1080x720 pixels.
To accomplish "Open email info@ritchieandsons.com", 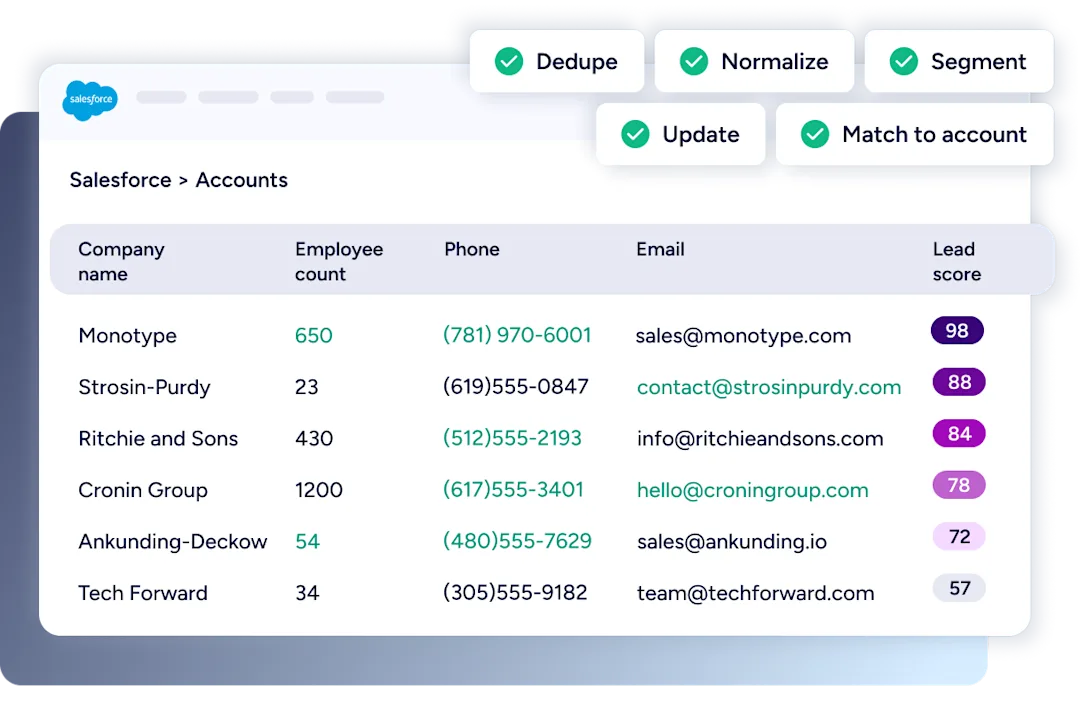I will click(760, 439).
